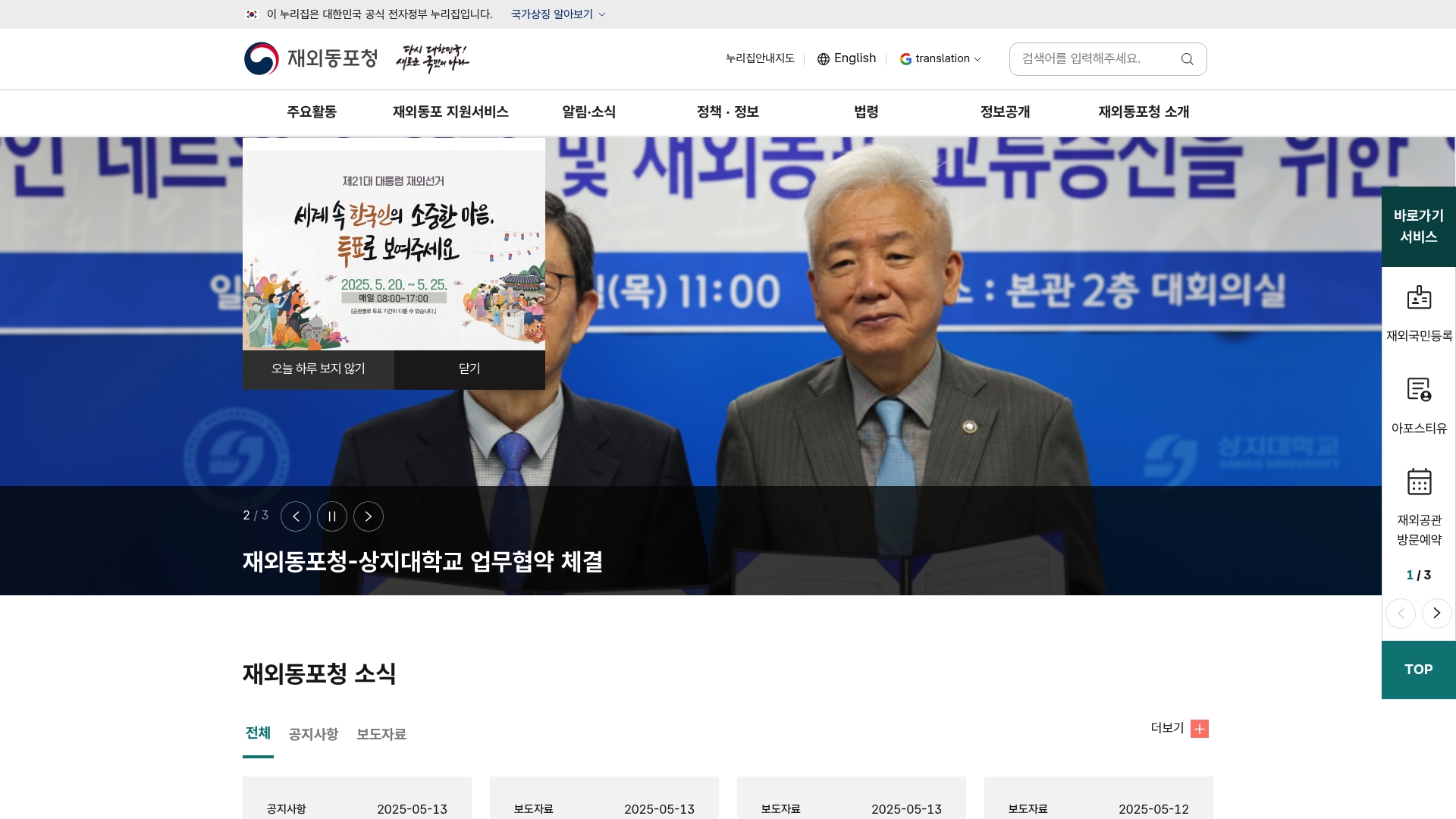Open 재외국민등록 shortcut icon

(x=1419, y=297)
